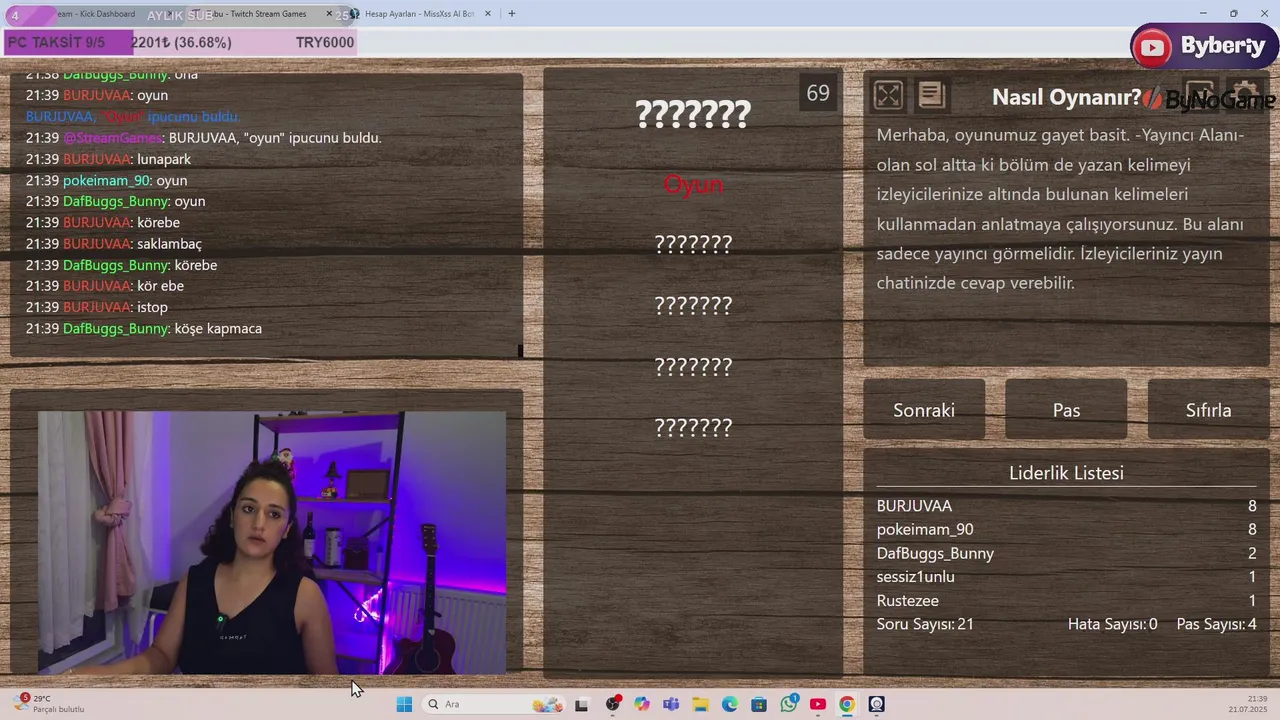
Task: Close the Hesap Ayarları tab
Action: point(488,13)
